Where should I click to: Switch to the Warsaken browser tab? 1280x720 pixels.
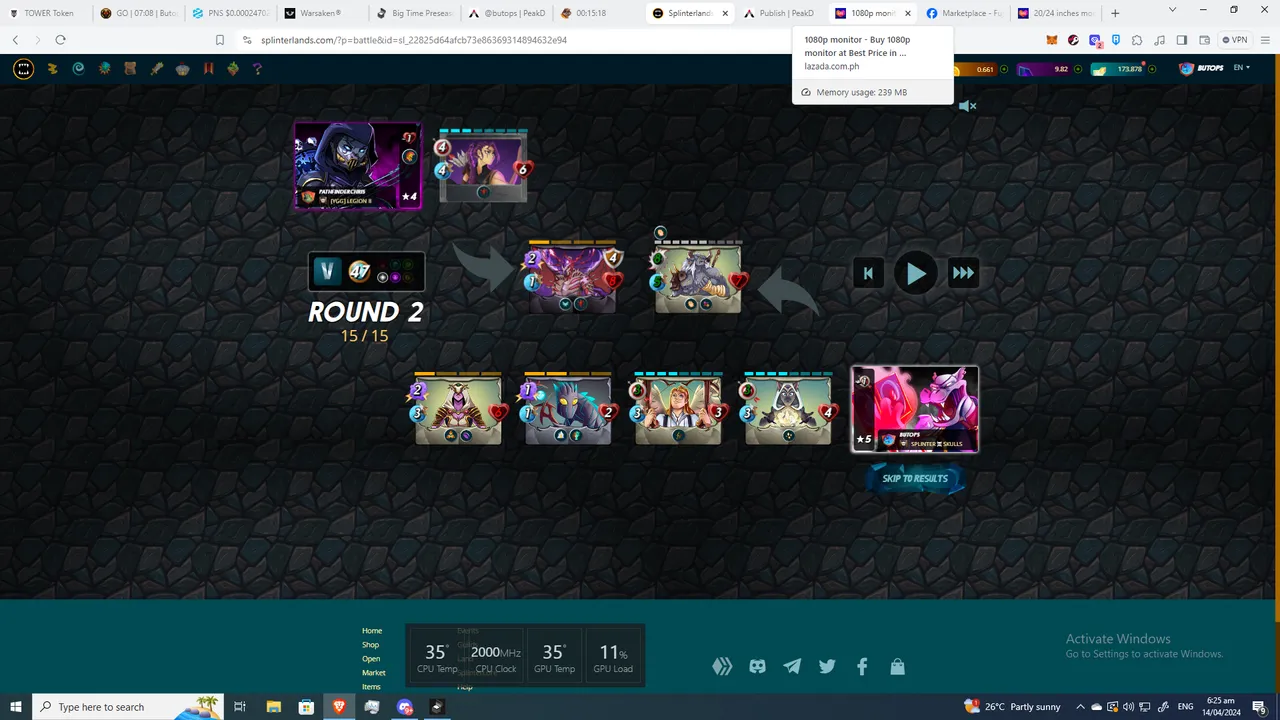(x=320, y=13)
